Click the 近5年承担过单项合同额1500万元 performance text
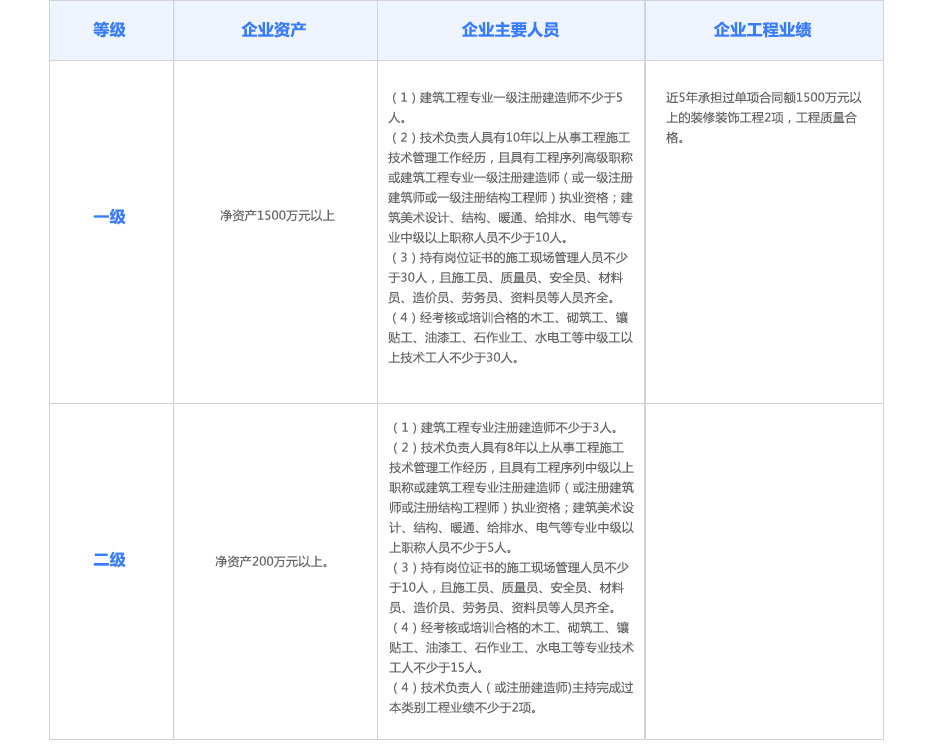932x746 pixels. [x=763, y=98]
